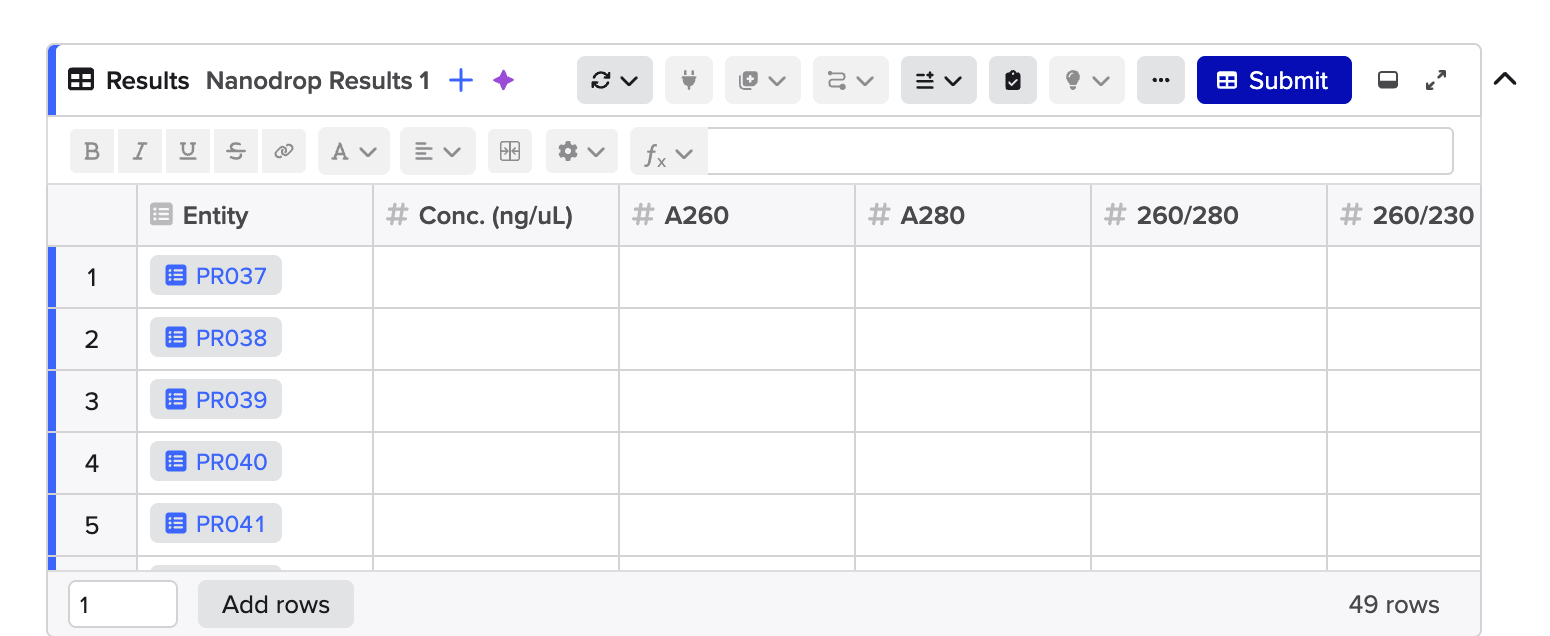Collapse the Results section chevron
Screen dimensions: 1550x636
coord(1505,78)
